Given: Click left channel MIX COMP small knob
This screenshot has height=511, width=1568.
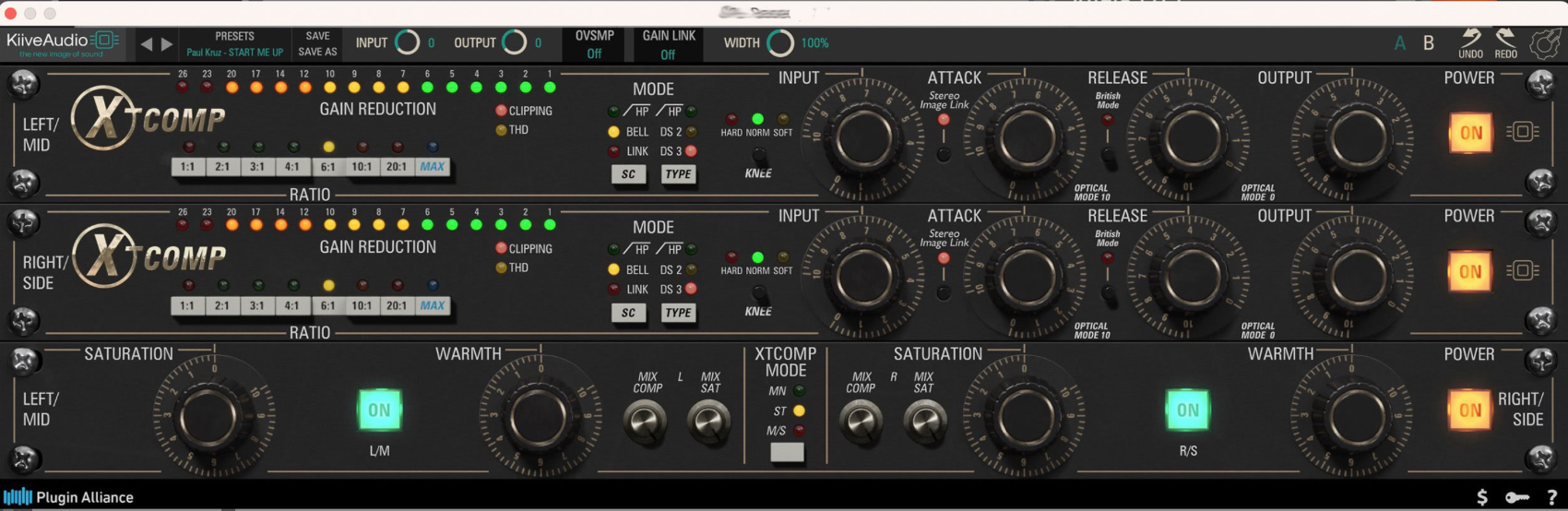Looking at the screenshot, I should pyautogui.click(x=645, y=422).
